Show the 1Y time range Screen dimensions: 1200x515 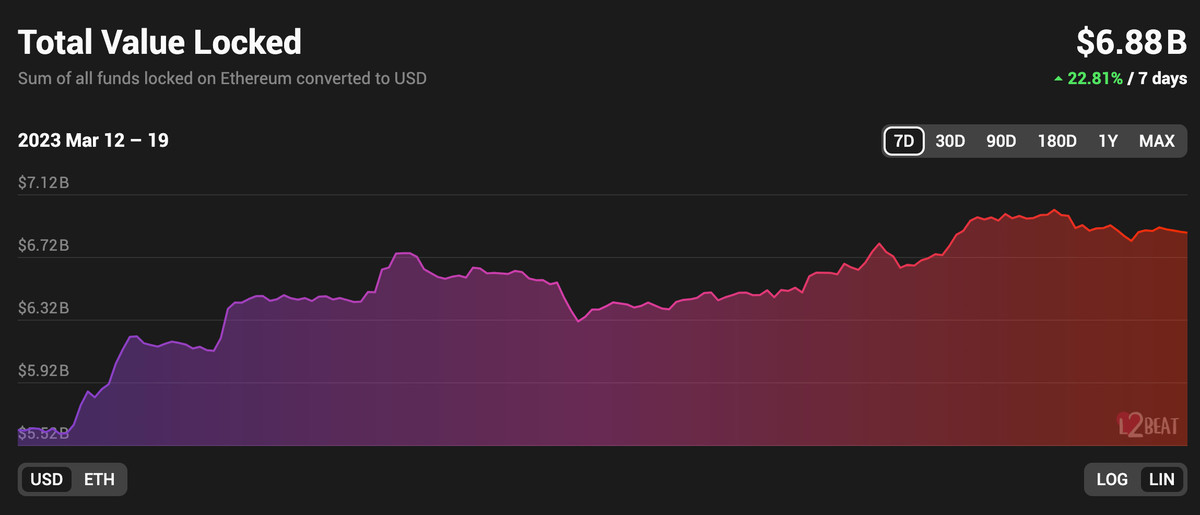1108,141
